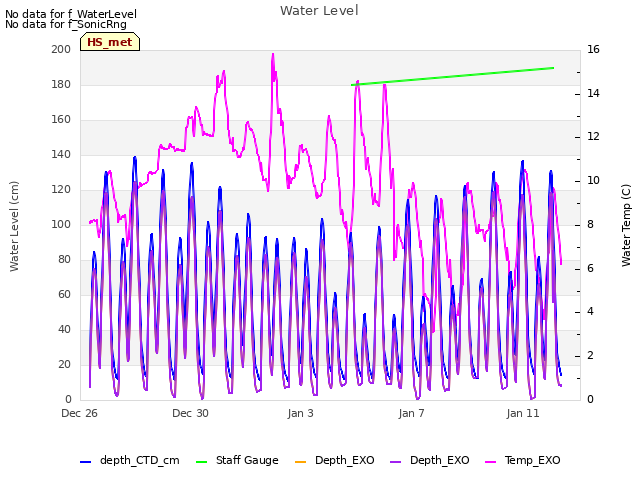Viewport: 640px width, 480px height.
Task: Click the 16 value on right axis
Action: click(x=593, y=49)
